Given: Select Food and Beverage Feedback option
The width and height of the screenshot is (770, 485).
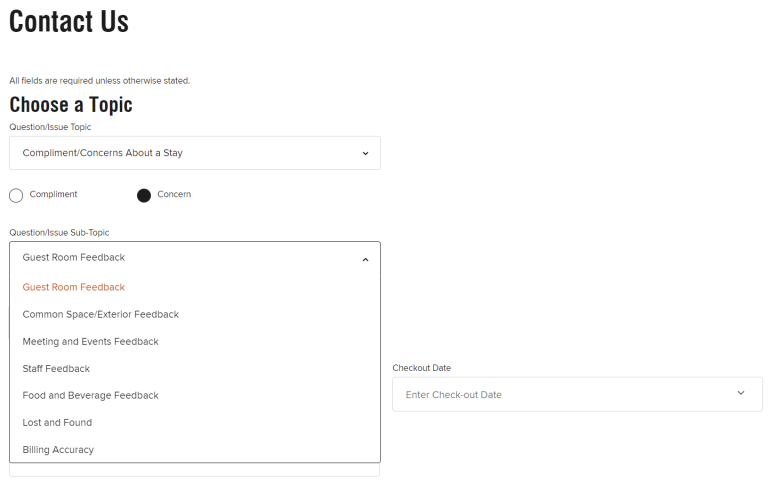Looking at the screenshot, I should pyautogui.click(x=91, y=395).
